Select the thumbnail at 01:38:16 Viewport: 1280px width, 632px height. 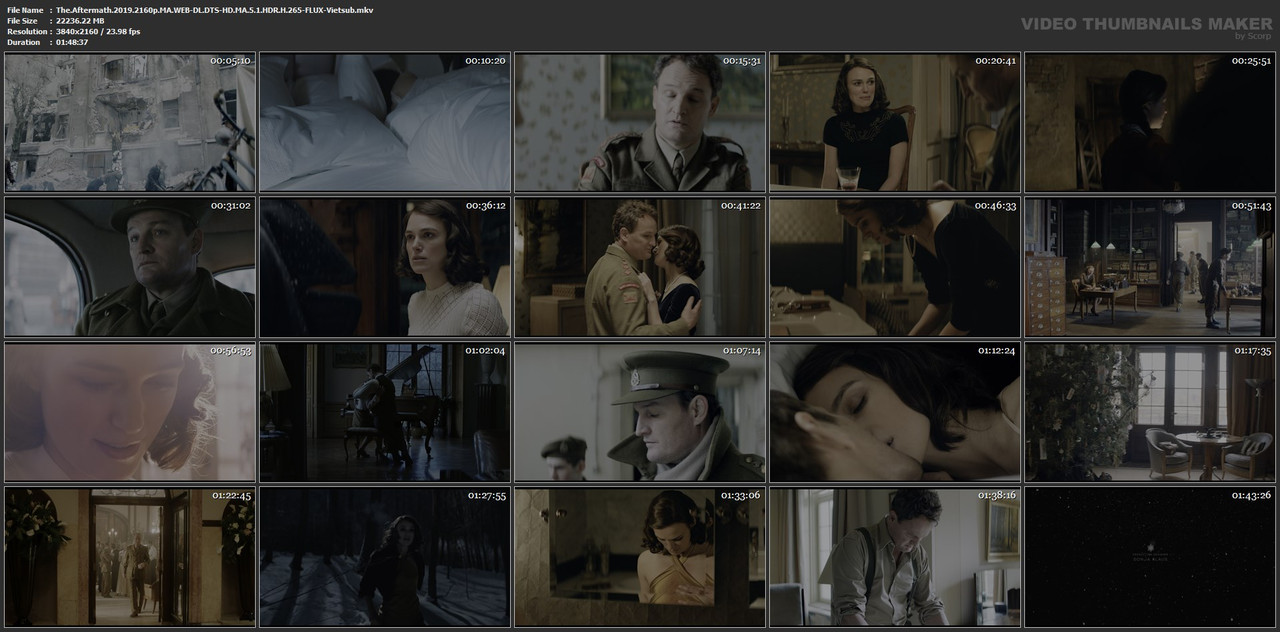895,556
